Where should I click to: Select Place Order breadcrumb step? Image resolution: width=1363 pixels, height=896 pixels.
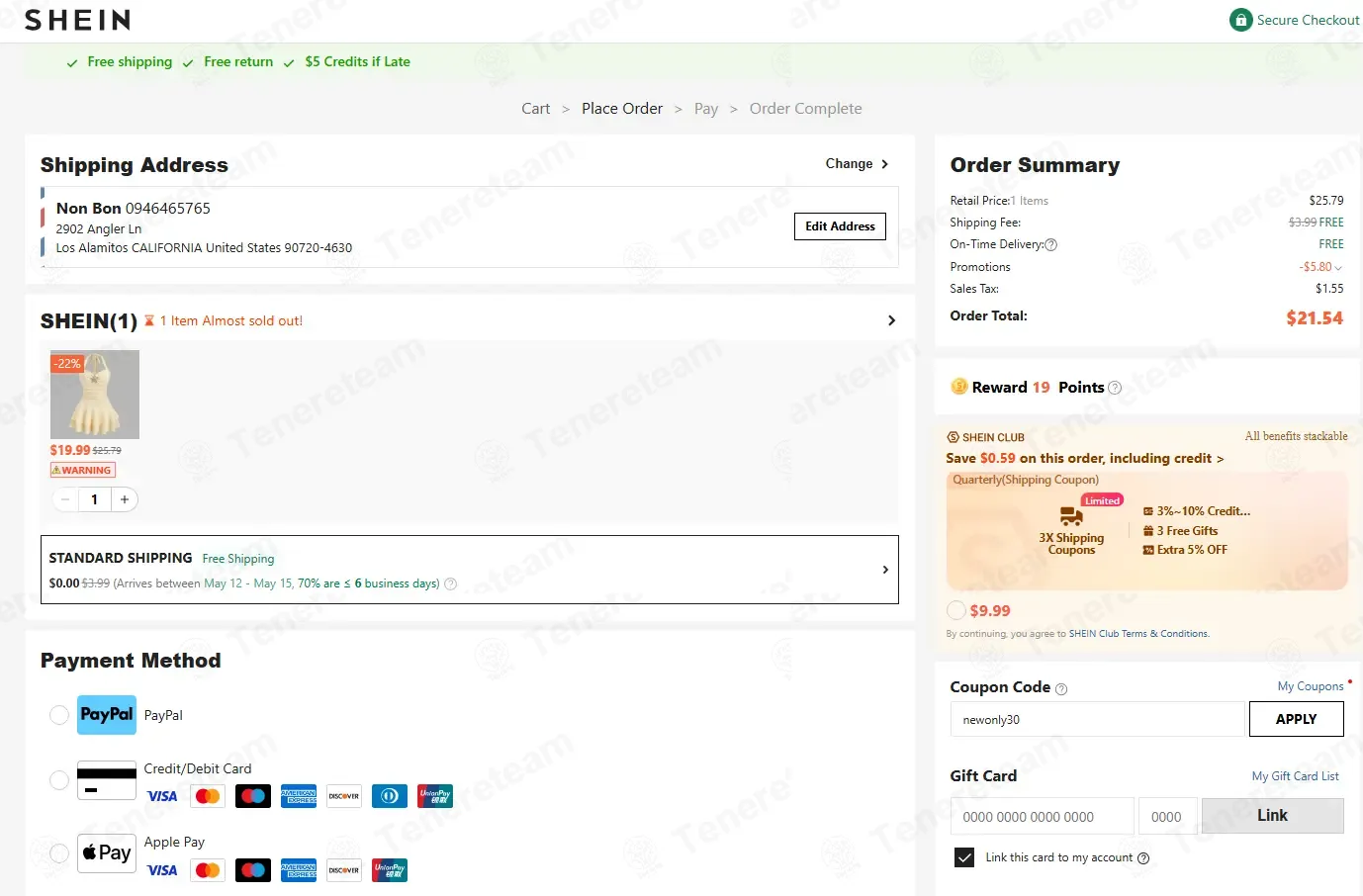click(622, 109)
